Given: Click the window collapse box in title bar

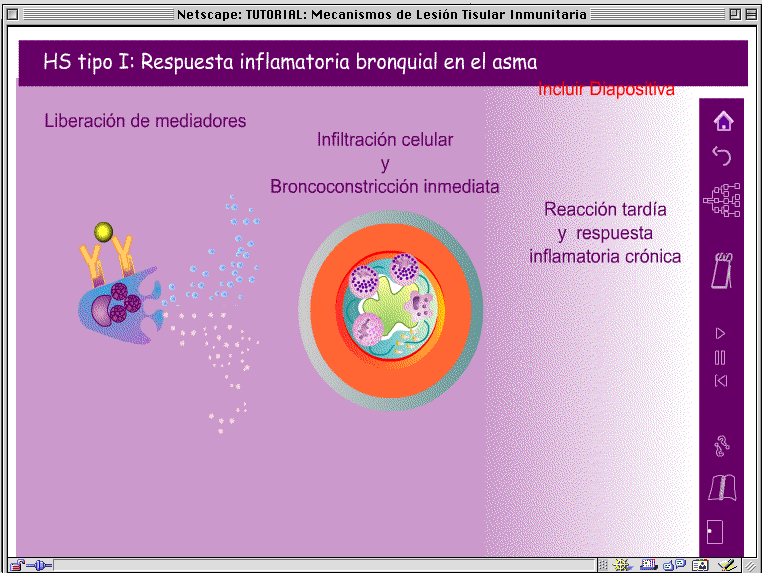Looking at the screenshot, I should (x=750, y=14).
